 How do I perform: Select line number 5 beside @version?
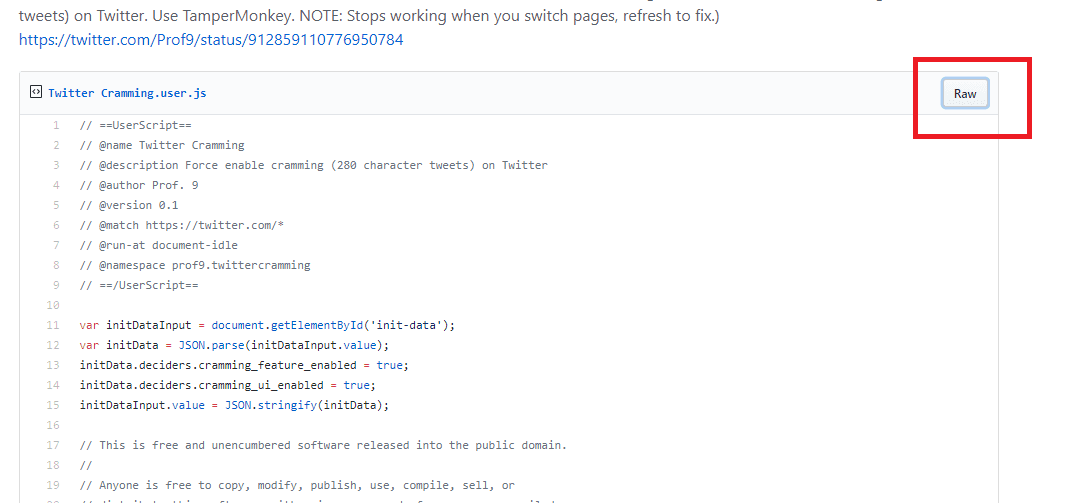tap(56, 205)
